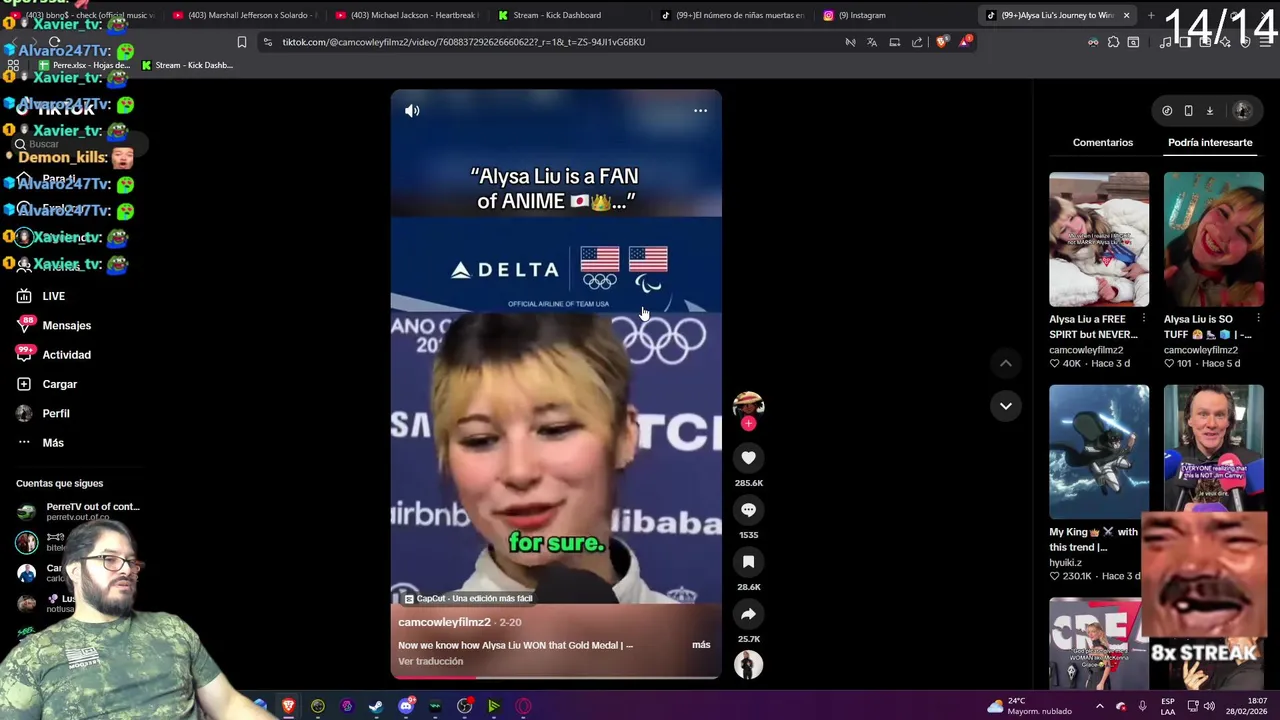Like the video with the heart icon
The width and height of the screenshot is (1280, 720).
click(748, 458)
